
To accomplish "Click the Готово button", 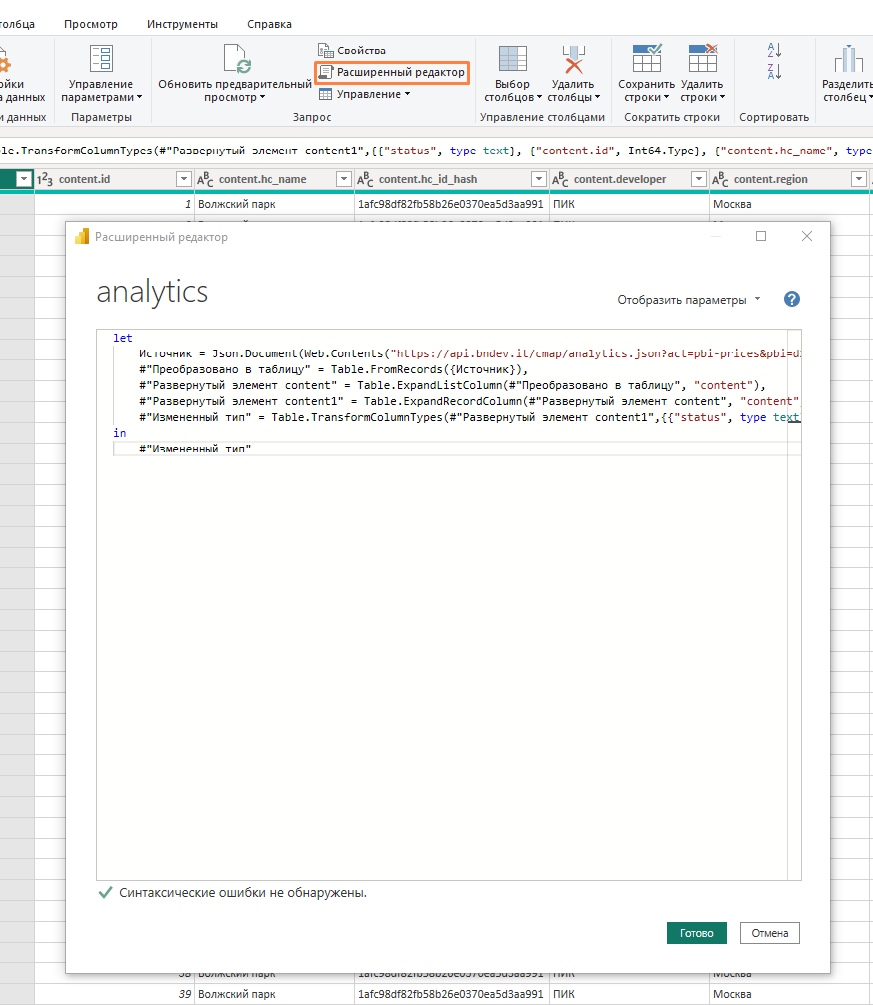I will (x=697, y=933).
